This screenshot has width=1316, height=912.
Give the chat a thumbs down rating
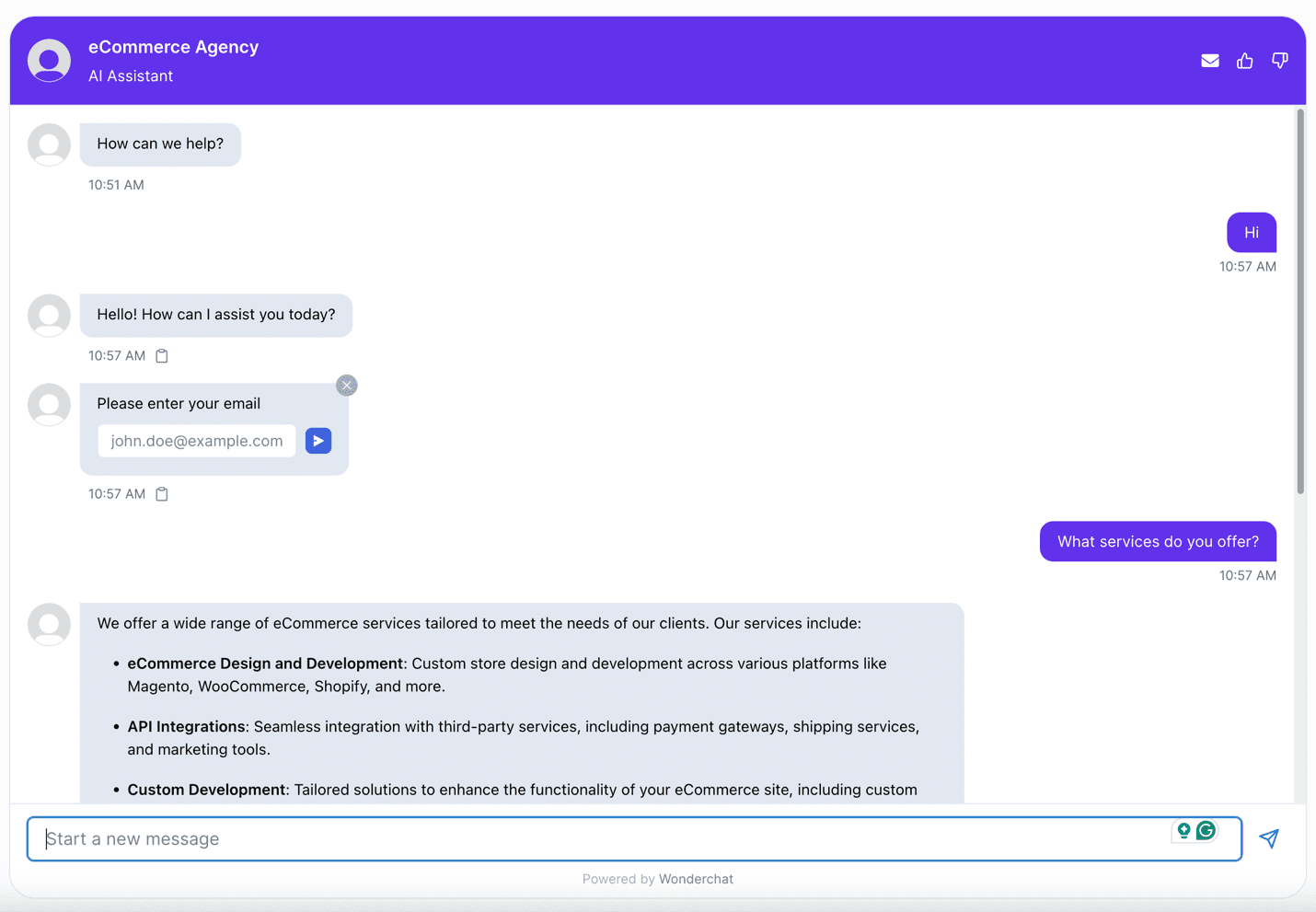[x=1279, y=60]
